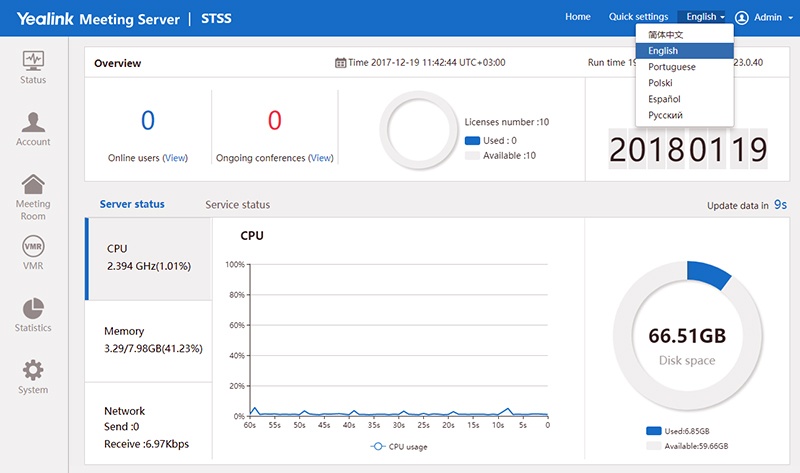Viewport: 800px width, 473px height.
Task: Select Español language option
Action: point(685,99)
